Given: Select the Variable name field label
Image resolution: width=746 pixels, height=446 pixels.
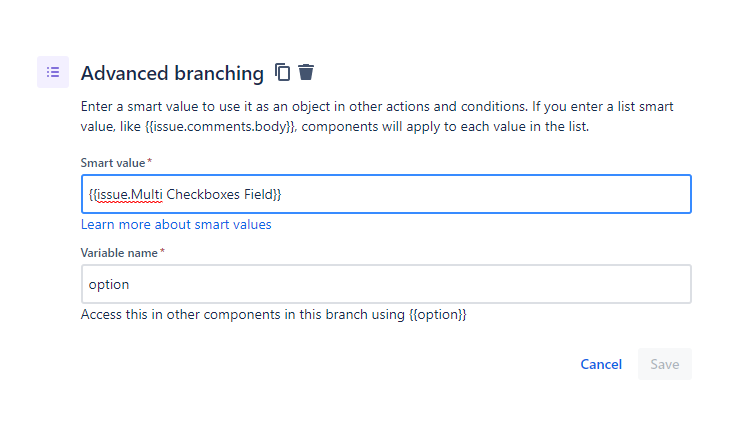Looking at the screenshot, I should [119, 253].
